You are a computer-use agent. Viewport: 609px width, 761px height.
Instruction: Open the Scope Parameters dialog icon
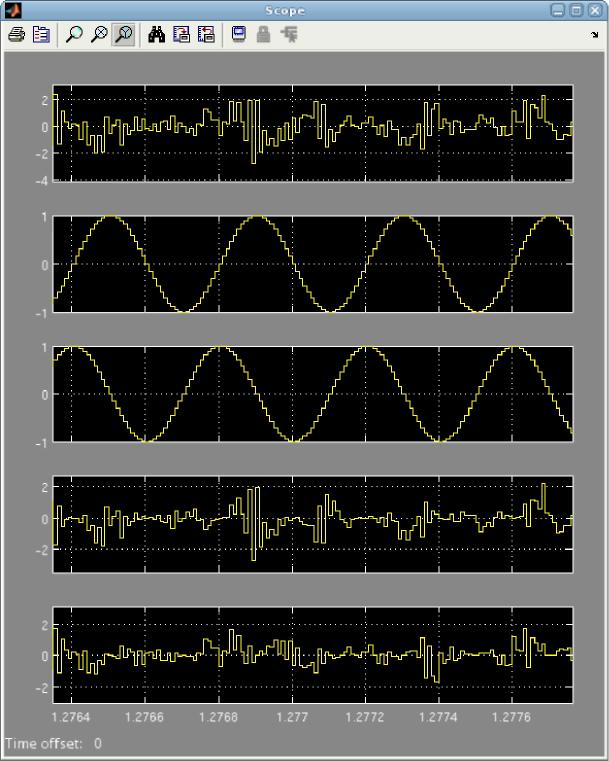[x=41, y=34]
